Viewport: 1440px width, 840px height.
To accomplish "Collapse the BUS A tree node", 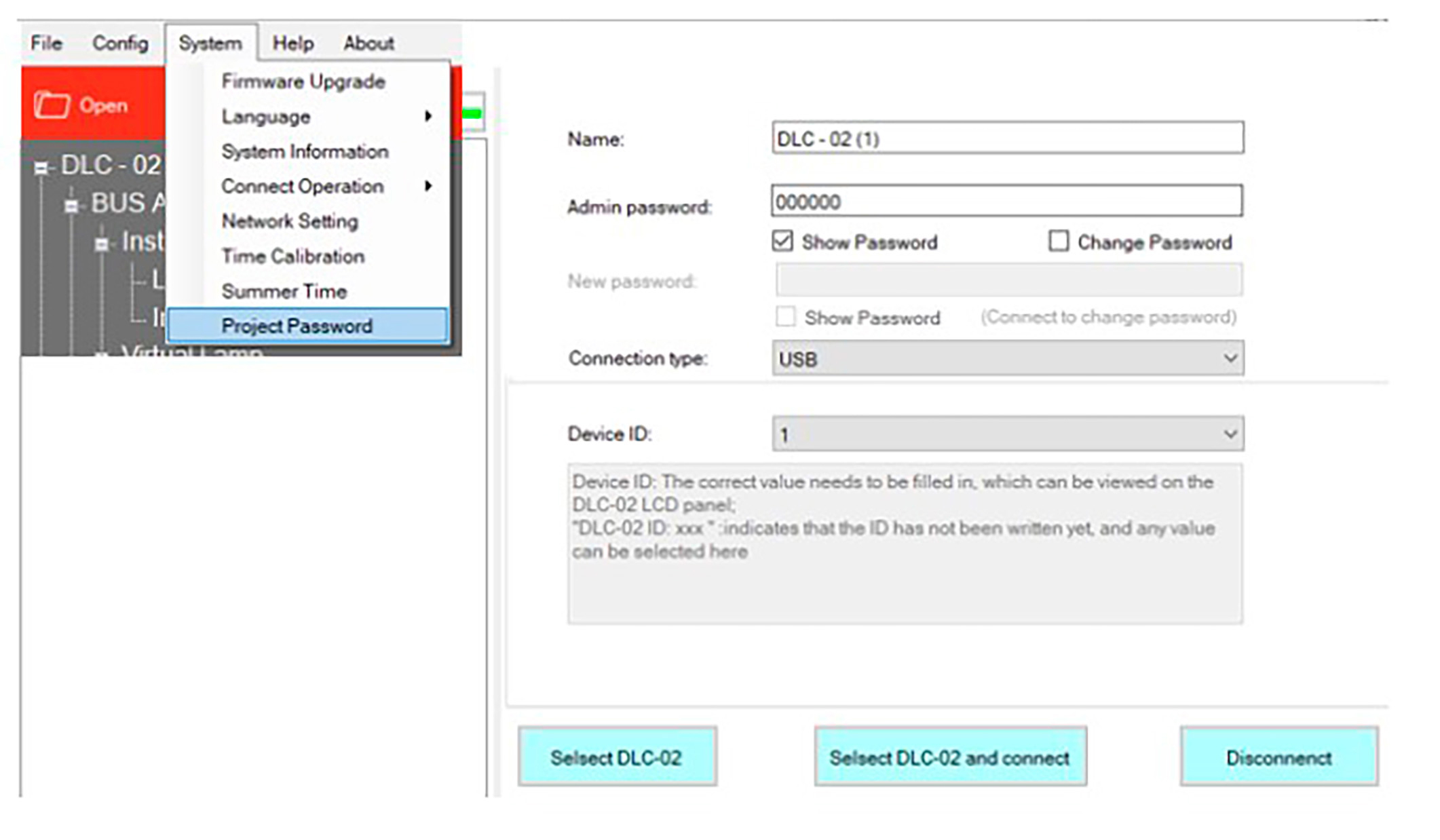I will click(71, 204).
